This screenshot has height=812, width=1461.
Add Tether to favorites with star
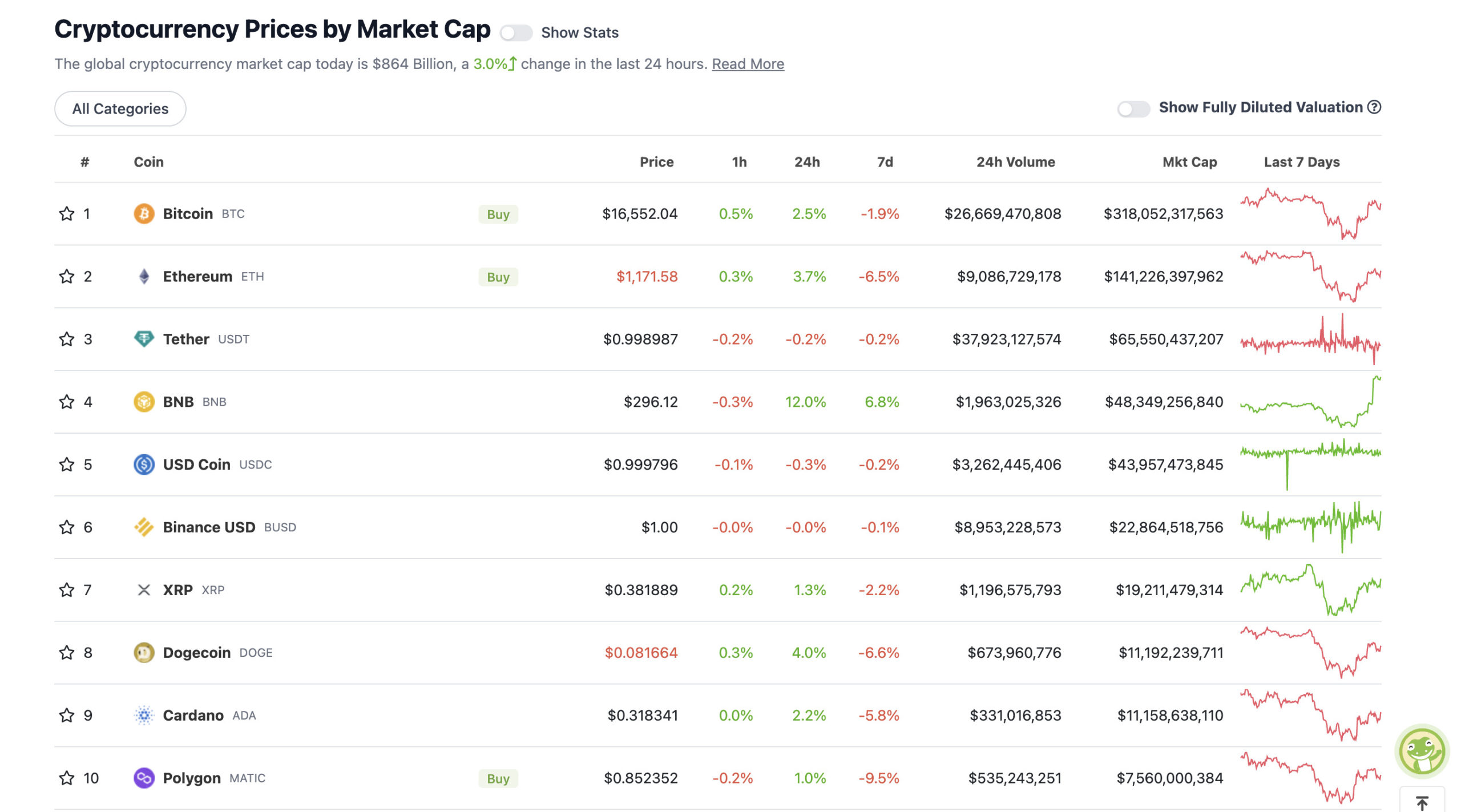[67, 340]
